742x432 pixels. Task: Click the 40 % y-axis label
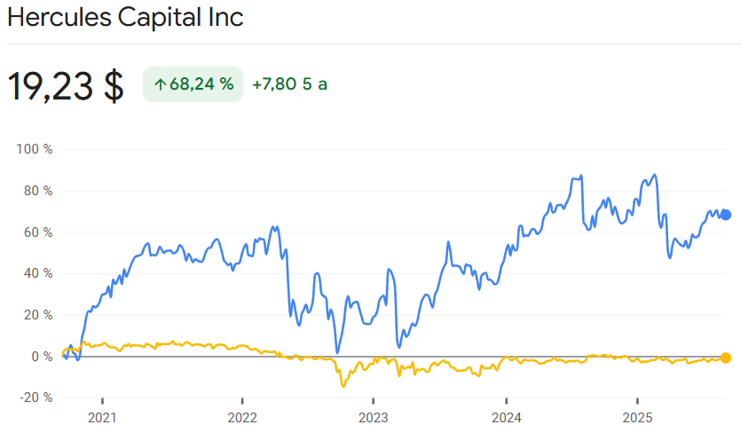[x=37, y=273]
